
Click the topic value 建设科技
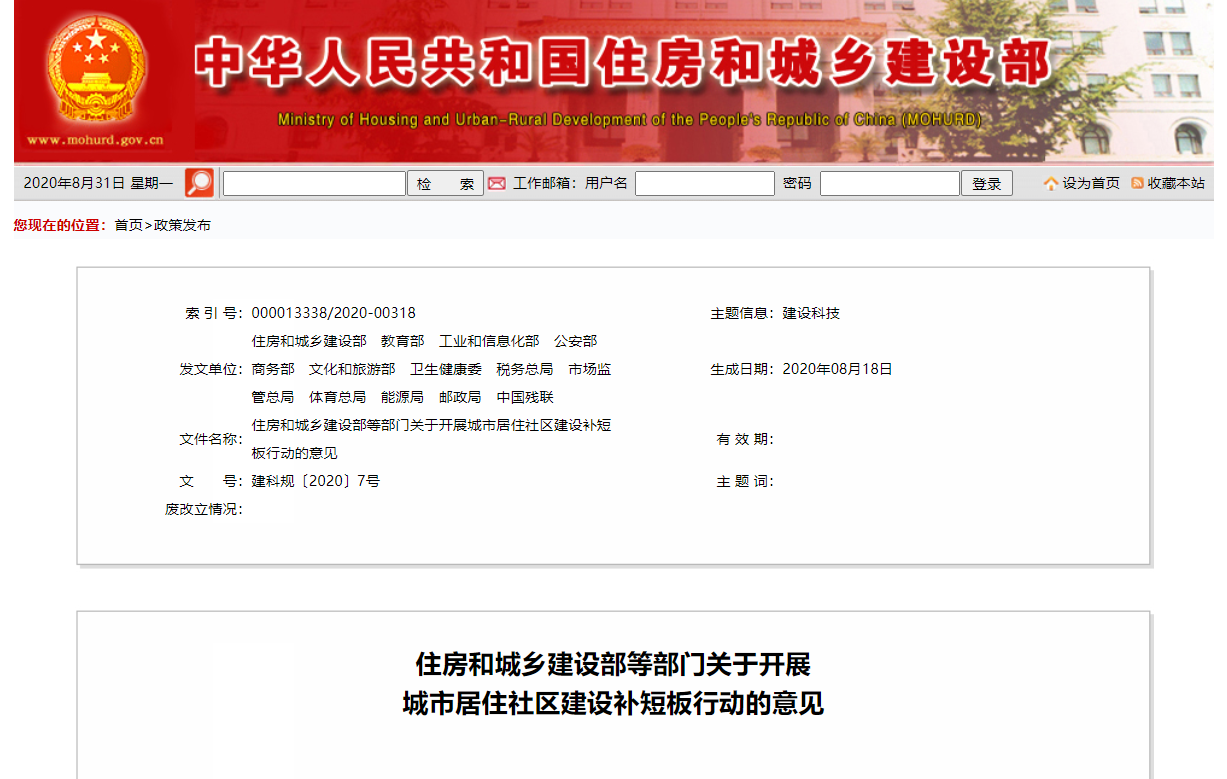tap(811, 313)
